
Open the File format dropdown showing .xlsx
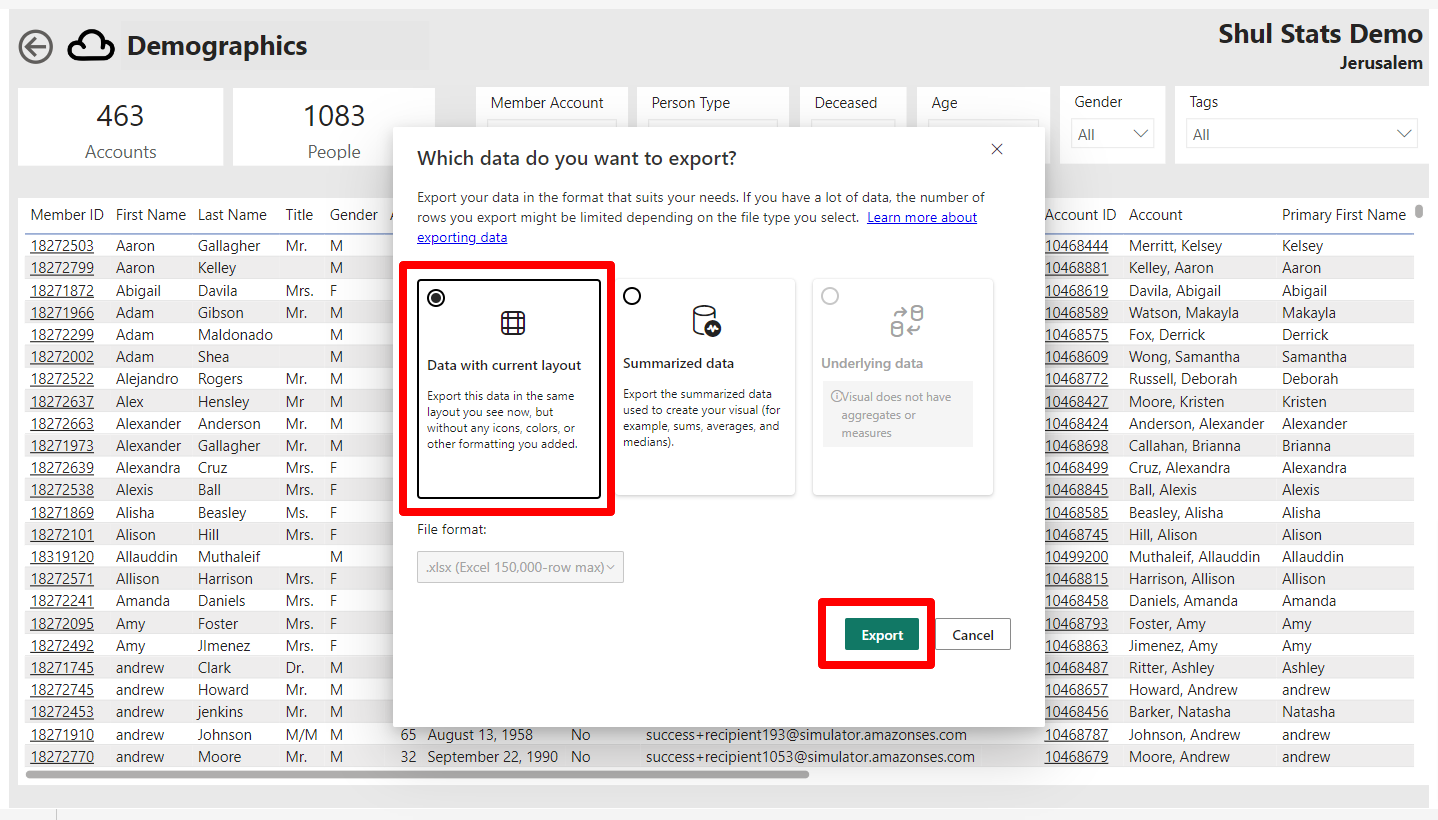pyautogui.click(x=520, y=566)
